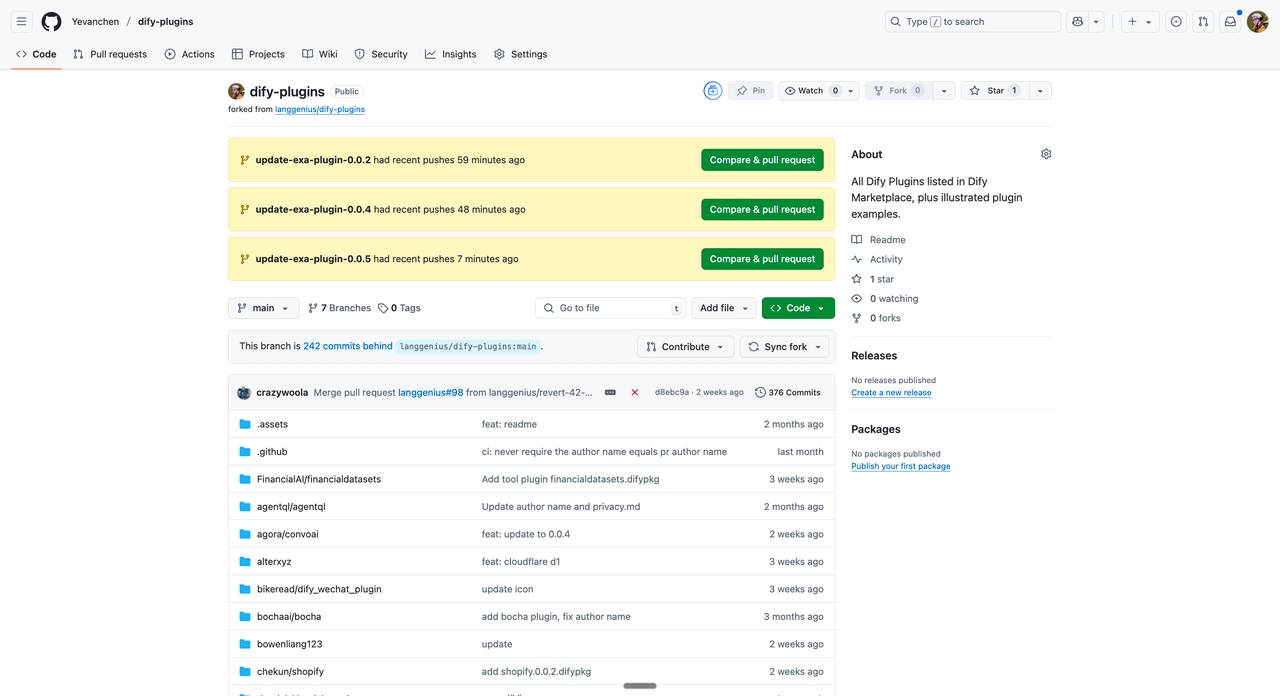Screen dimensions: 1280x696
Task: Click the About settings gear icon
Action: point(1046,154)
